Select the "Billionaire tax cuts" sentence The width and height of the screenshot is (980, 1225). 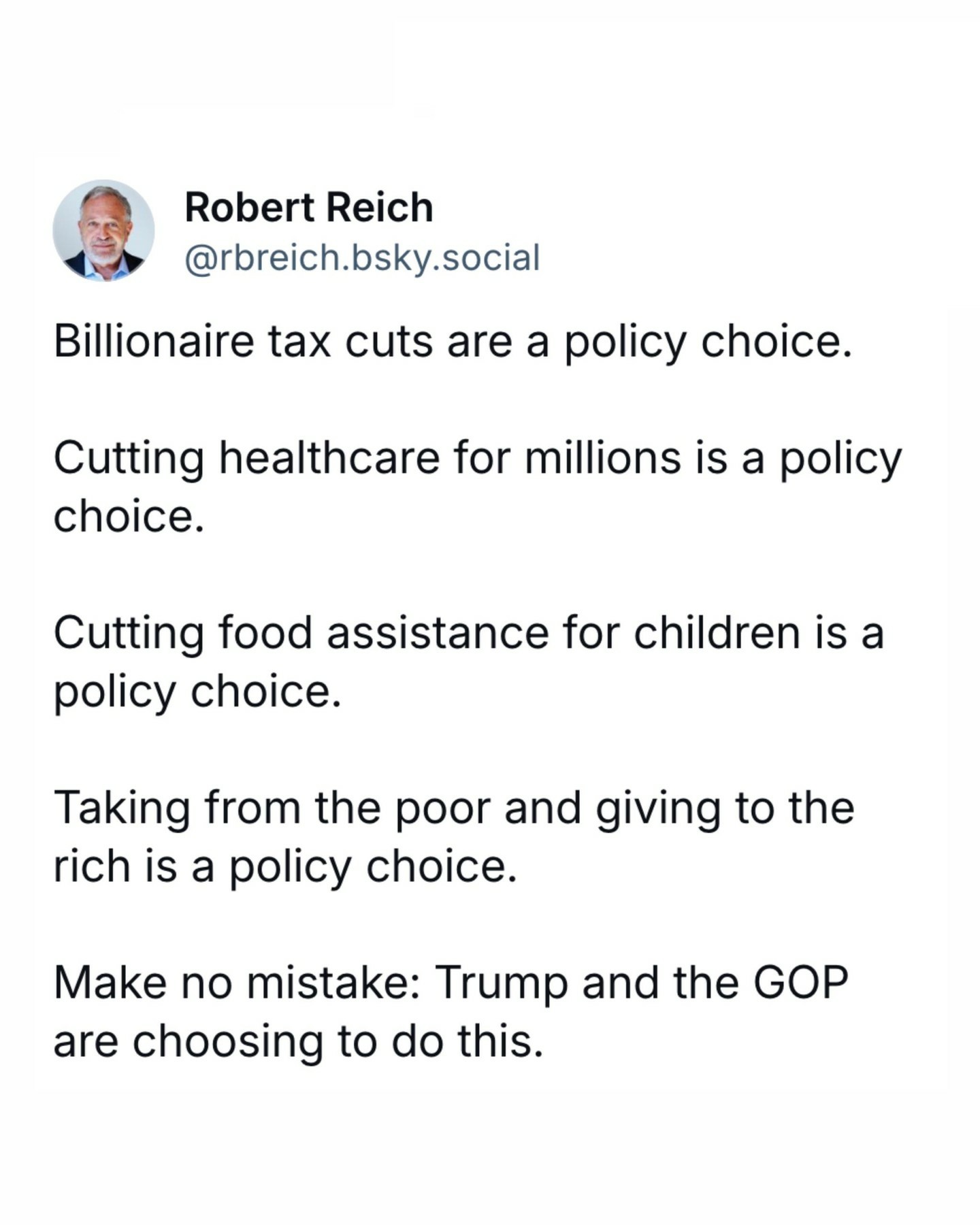[x=453, y=342]
